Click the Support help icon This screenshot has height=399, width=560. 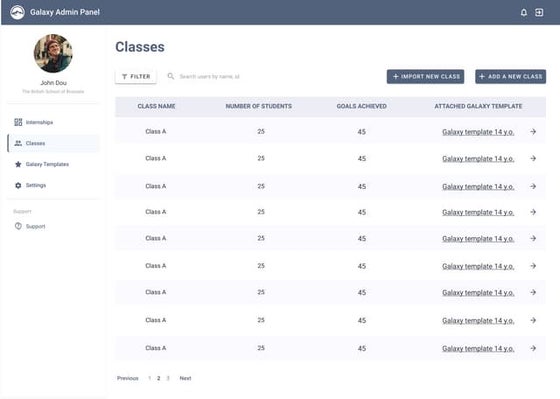click(18, 226)
